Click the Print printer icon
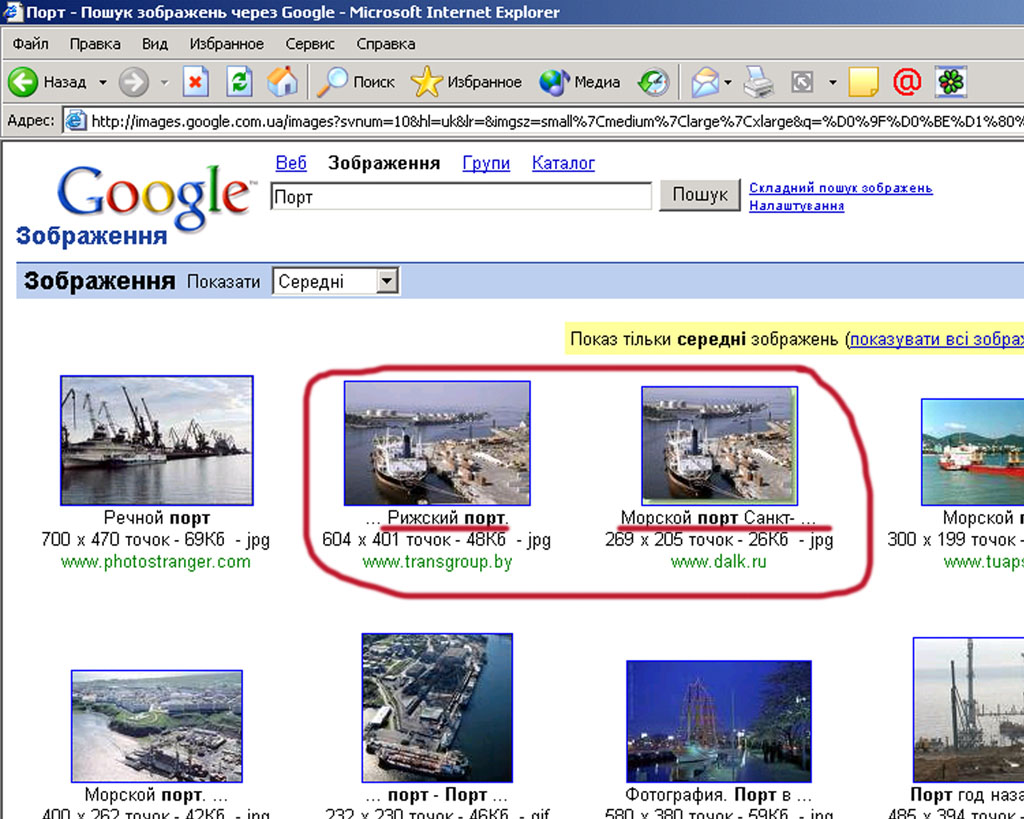The height and width of the screenshot is (819, 1024). (758, 82)
